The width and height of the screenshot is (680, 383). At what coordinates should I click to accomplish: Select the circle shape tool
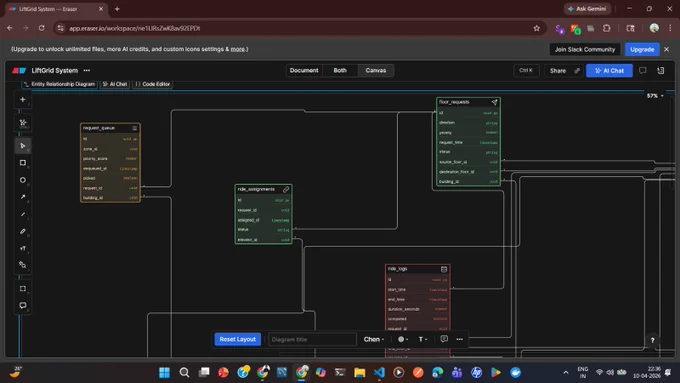[23, 180]
